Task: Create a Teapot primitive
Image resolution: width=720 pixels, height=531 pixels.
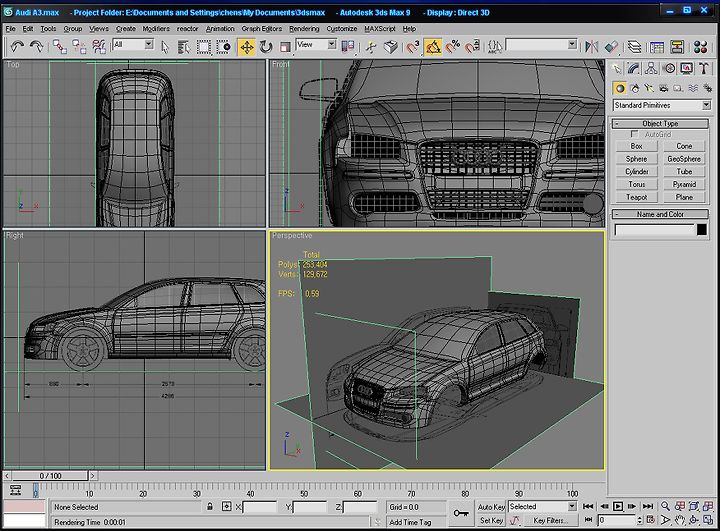Action: tap(636, 197)
